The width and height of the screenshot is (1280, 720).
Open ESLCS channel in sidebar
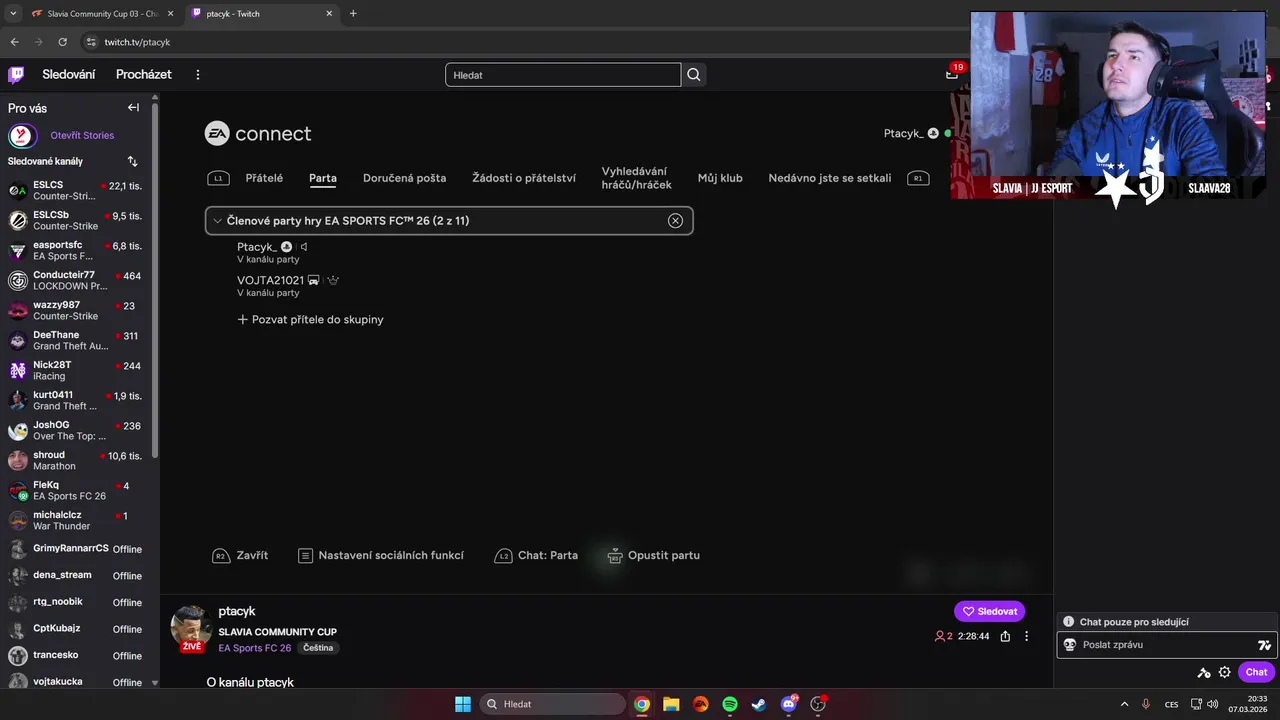click(x=76, y=190)
